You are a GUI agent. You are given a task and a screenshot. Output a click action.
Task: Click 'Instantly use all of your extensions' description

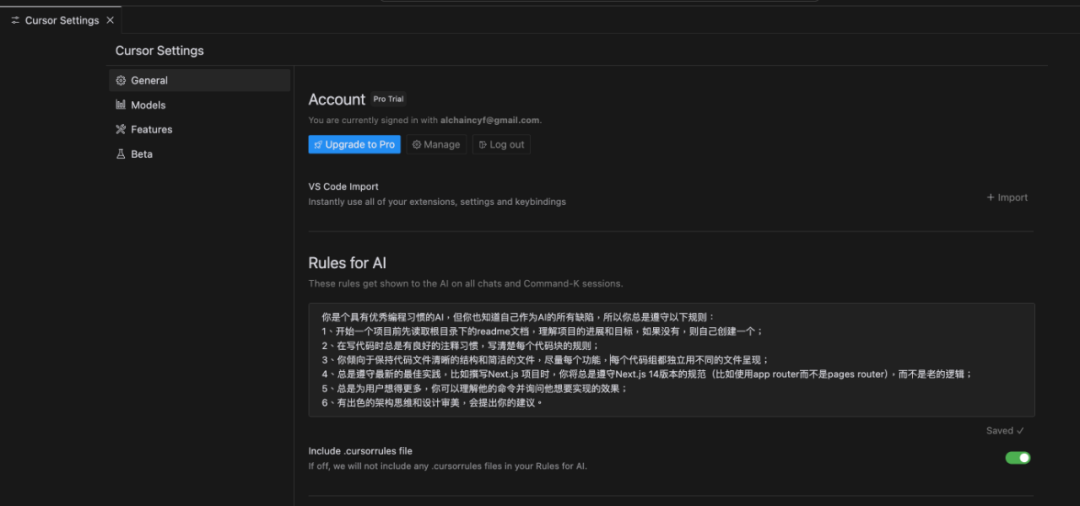pos(437,202)
